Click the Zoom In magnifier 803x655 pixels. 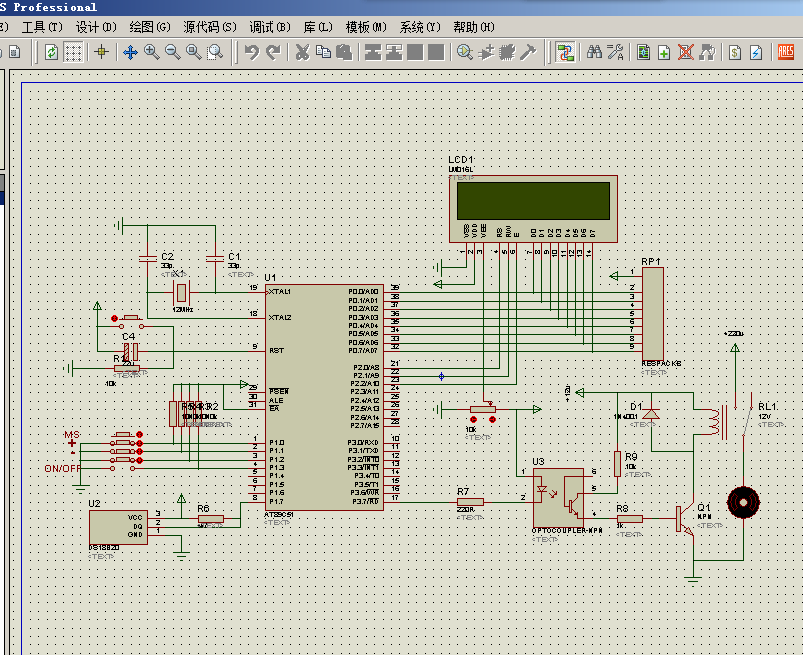(152, 52)
